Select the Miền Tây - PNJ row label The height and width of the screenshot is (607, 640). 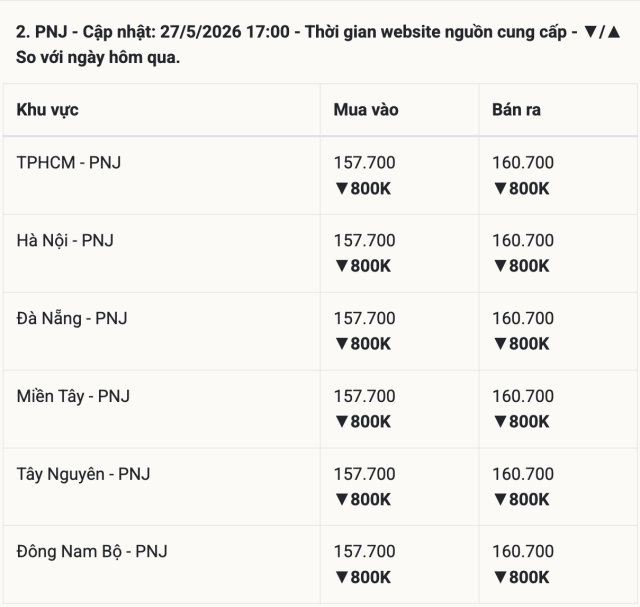click(x=73, y=396)
